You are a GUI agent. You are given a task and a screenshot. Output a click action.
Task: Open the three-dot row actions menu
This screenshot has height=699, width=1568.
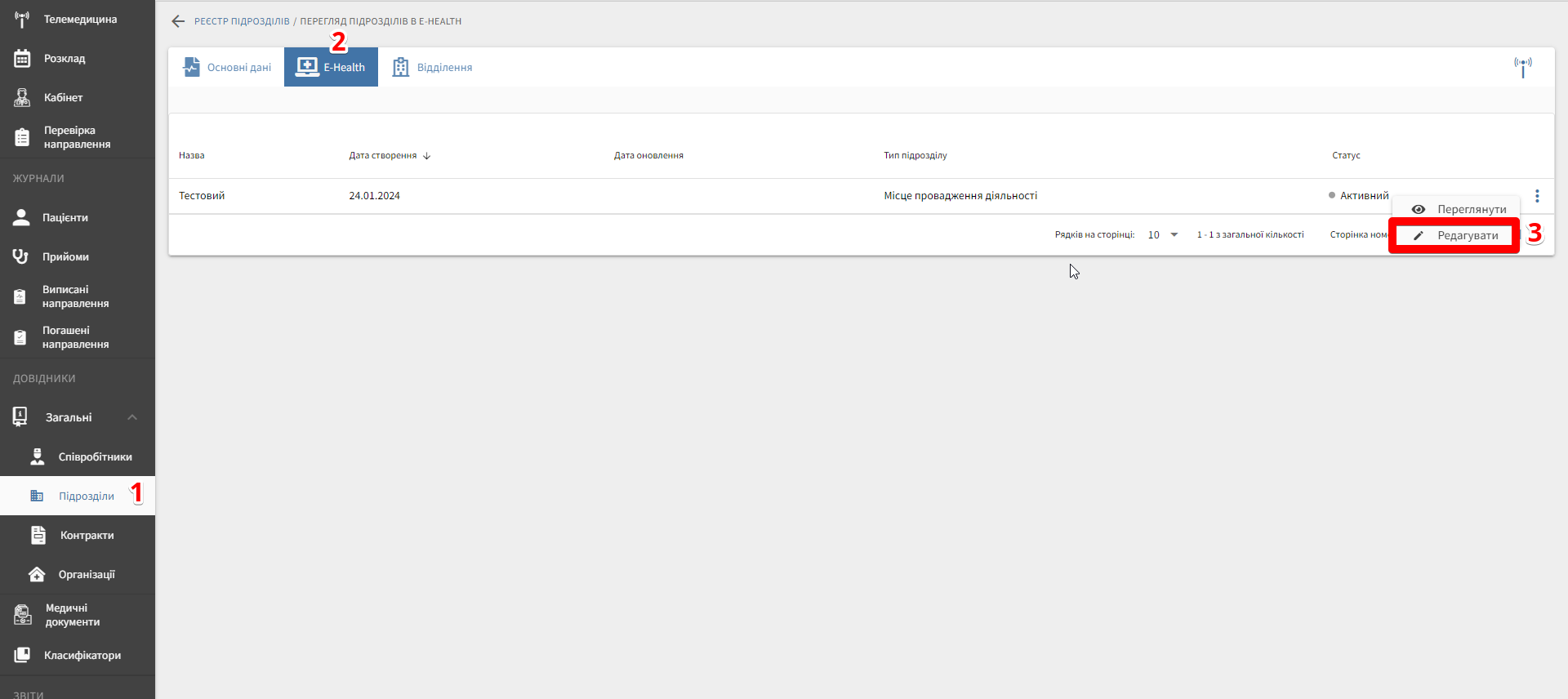click(1537, 196)
